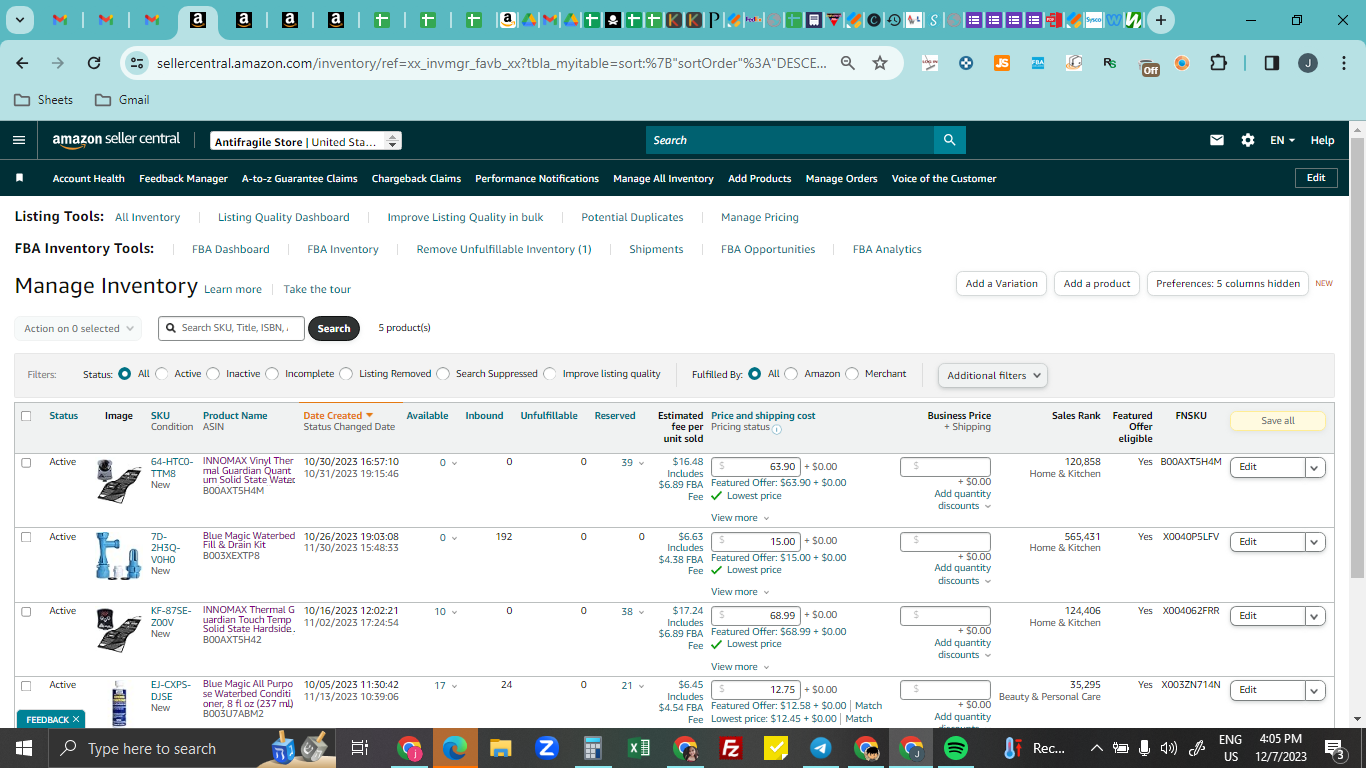Viewport: 1366px width, 768px height.
Task: Select the Active status radio button
Action: click(162, 374)
